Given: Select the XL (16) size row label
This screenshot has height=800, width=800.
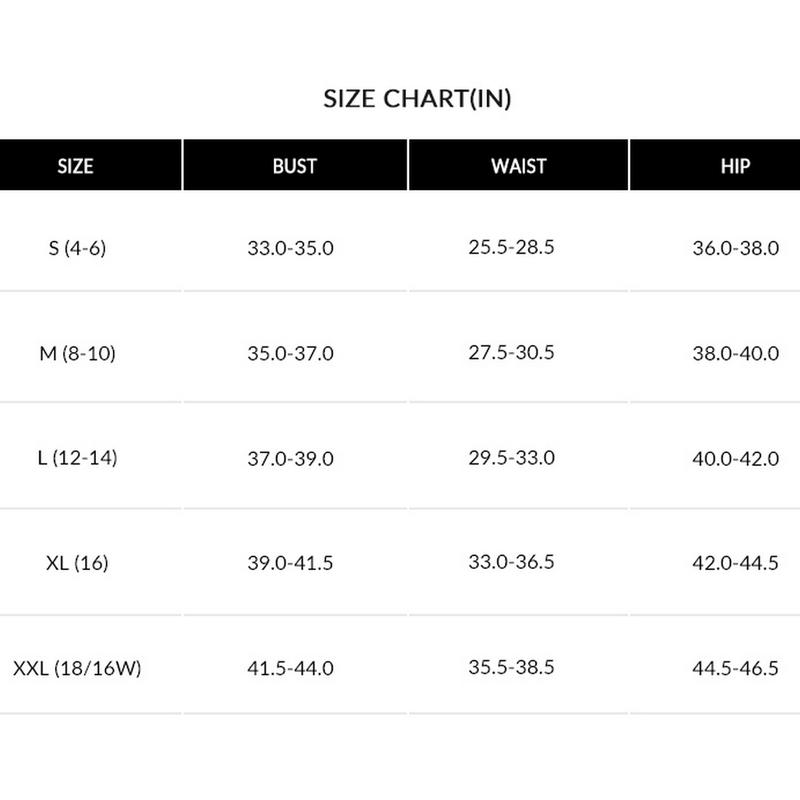Looking at the screenshot, I should click(77, 564).
